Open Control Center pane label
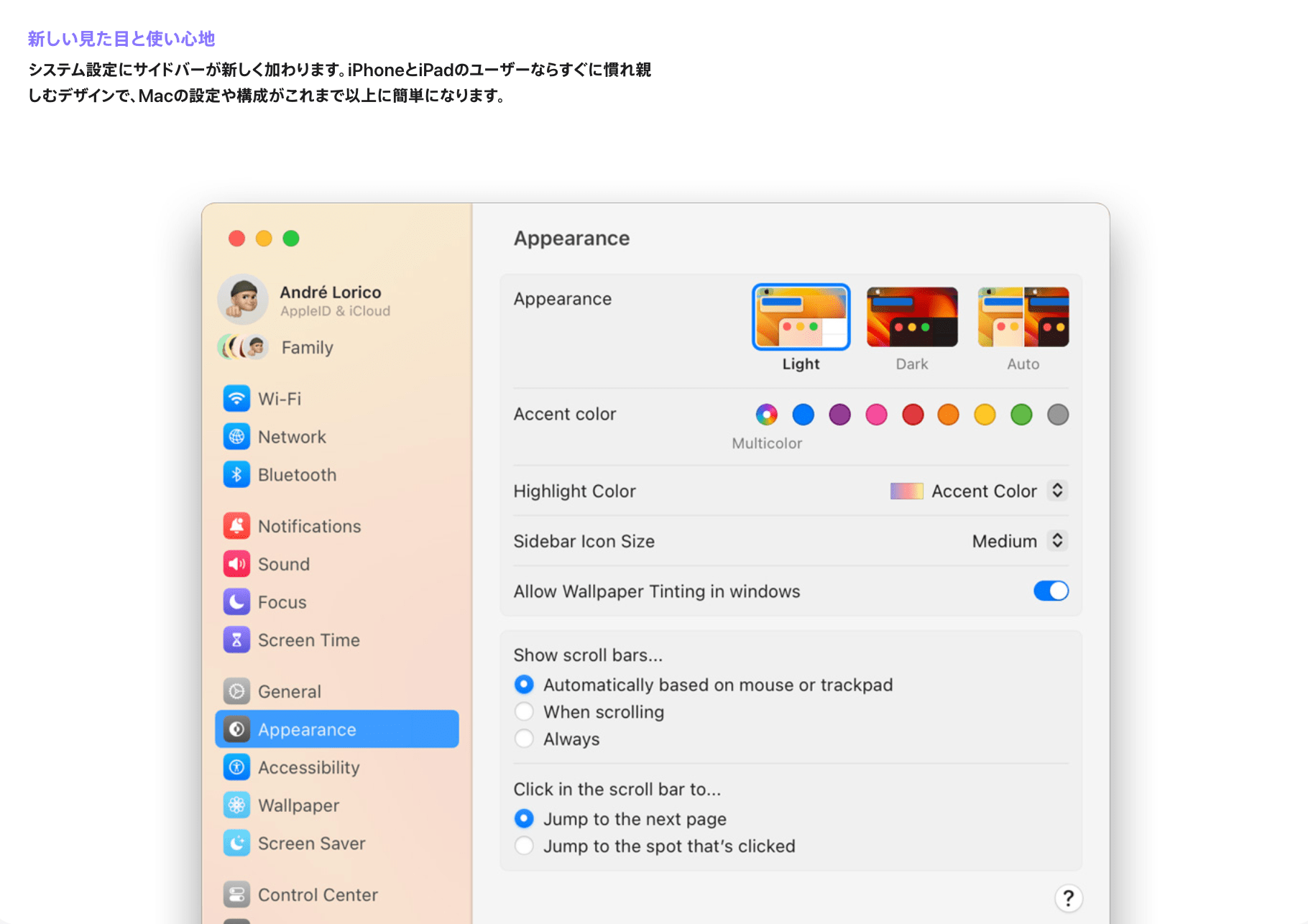Screen dimensions: 1308x924 coord(318,895)
